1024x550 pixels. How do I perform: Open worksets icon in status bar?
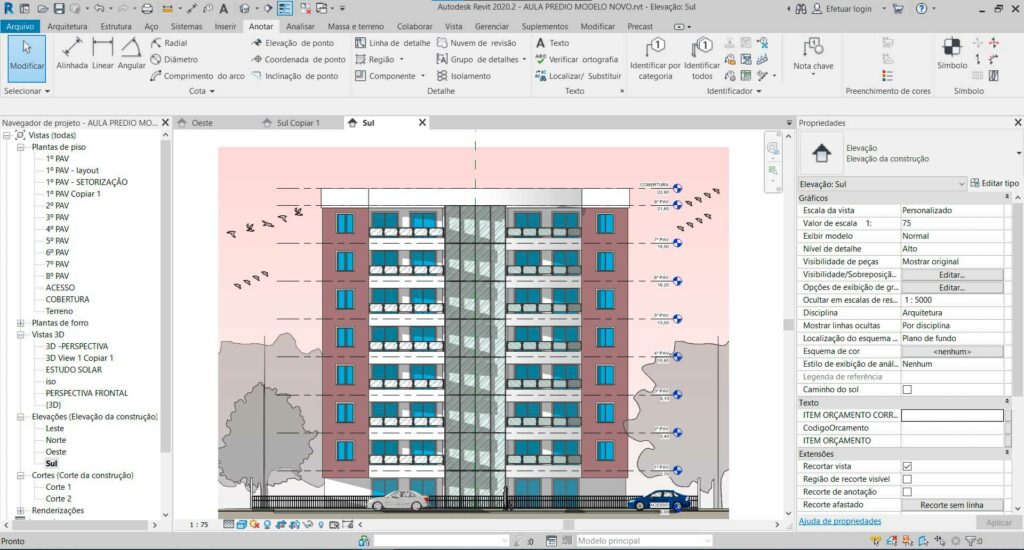[364, 541]
